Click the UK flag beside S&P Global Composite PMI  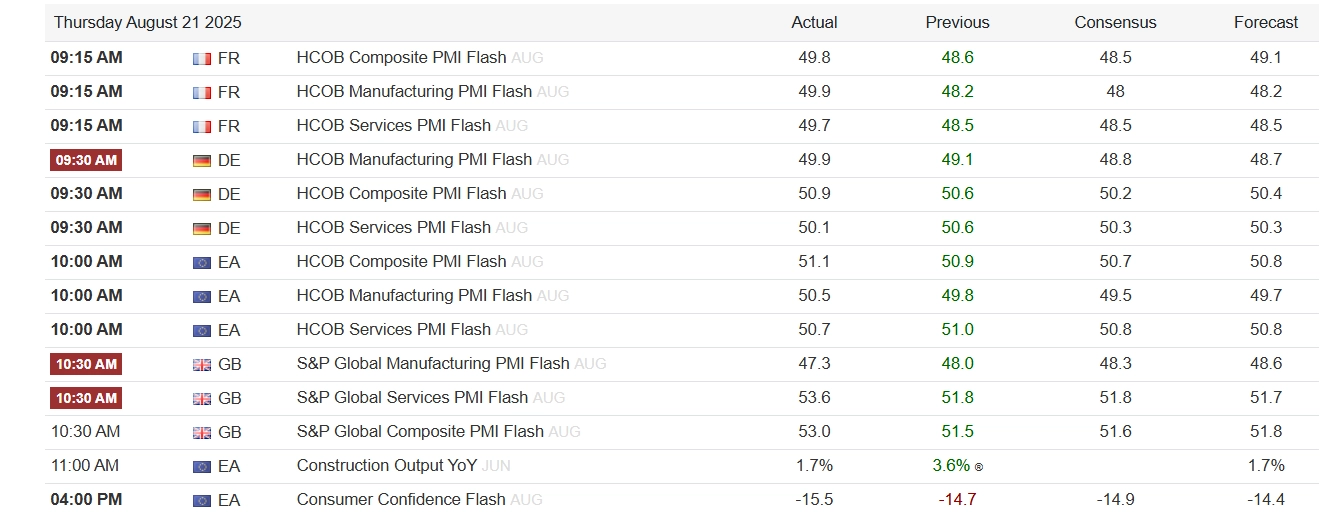pyautogui.click(x=201, y=432)
